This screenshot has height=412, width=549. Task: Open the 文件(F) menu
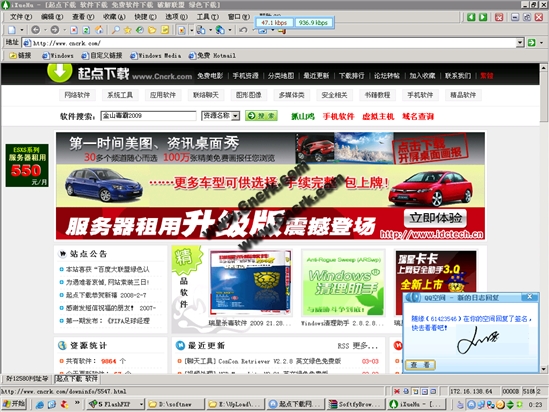tap(21, 17)
